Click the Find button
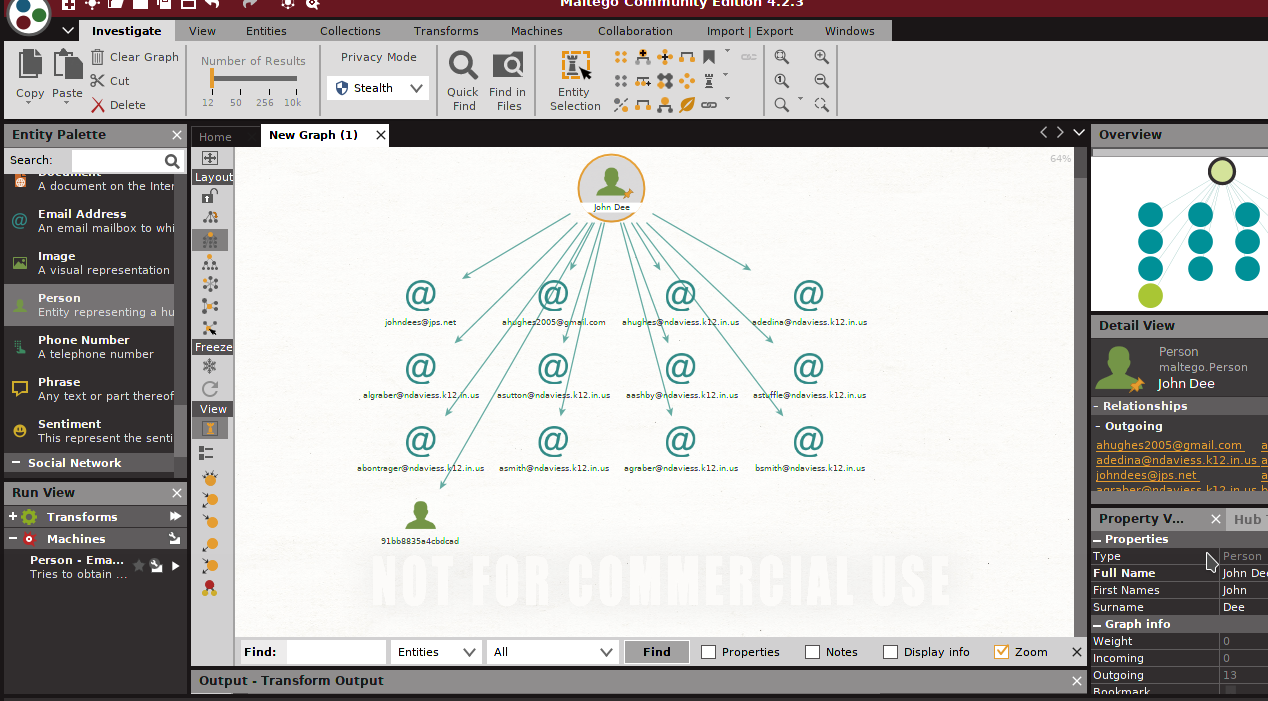The height and width of the screenshot is (701, 1268). (x=657, y=652)
